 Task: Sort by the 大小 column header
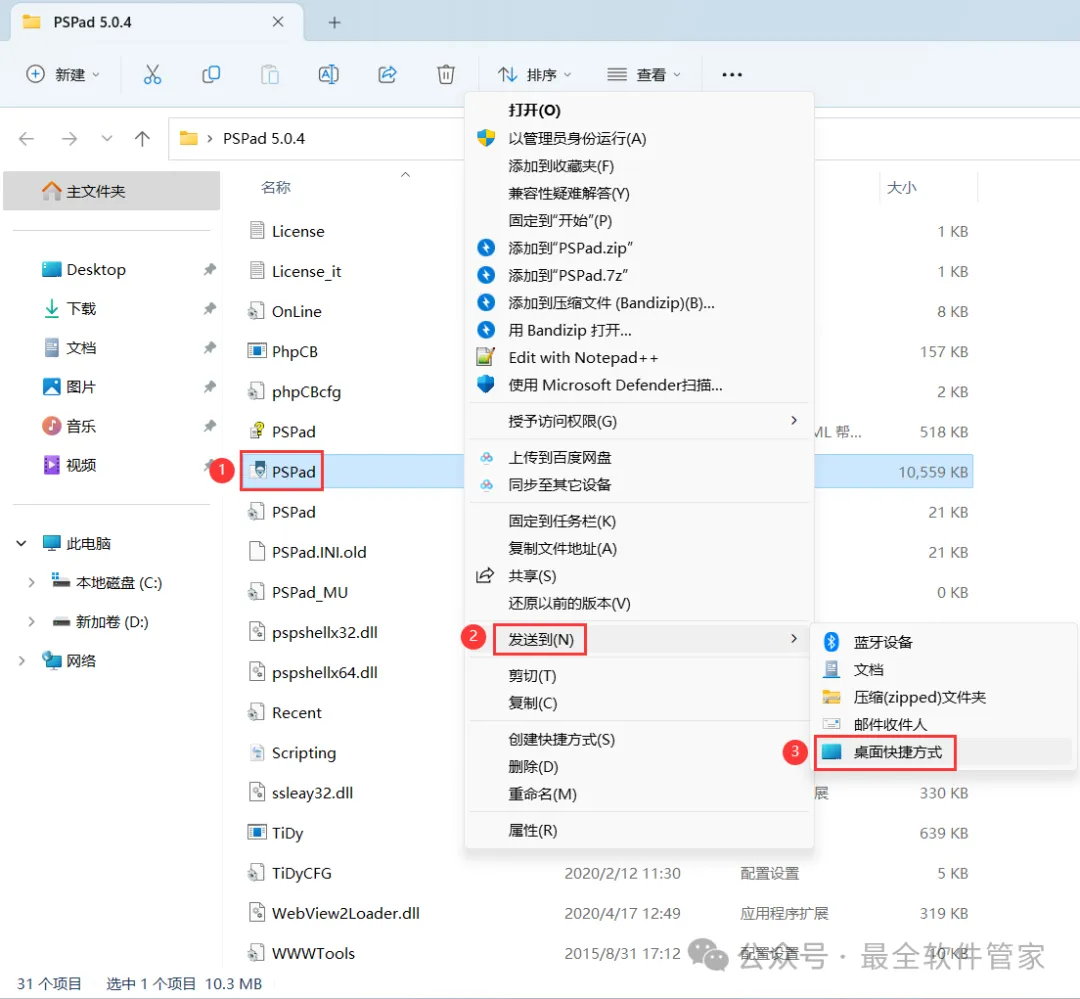click(901, 187)
